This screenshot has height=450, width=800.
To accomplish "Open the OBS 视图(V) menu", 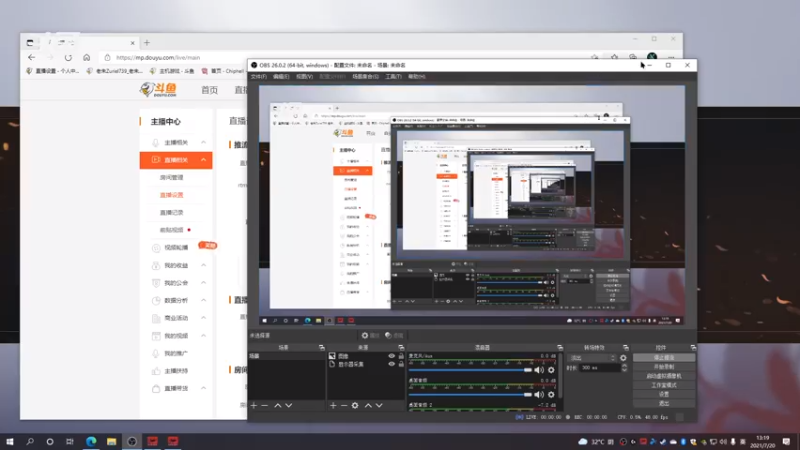I will coord(304,77).
